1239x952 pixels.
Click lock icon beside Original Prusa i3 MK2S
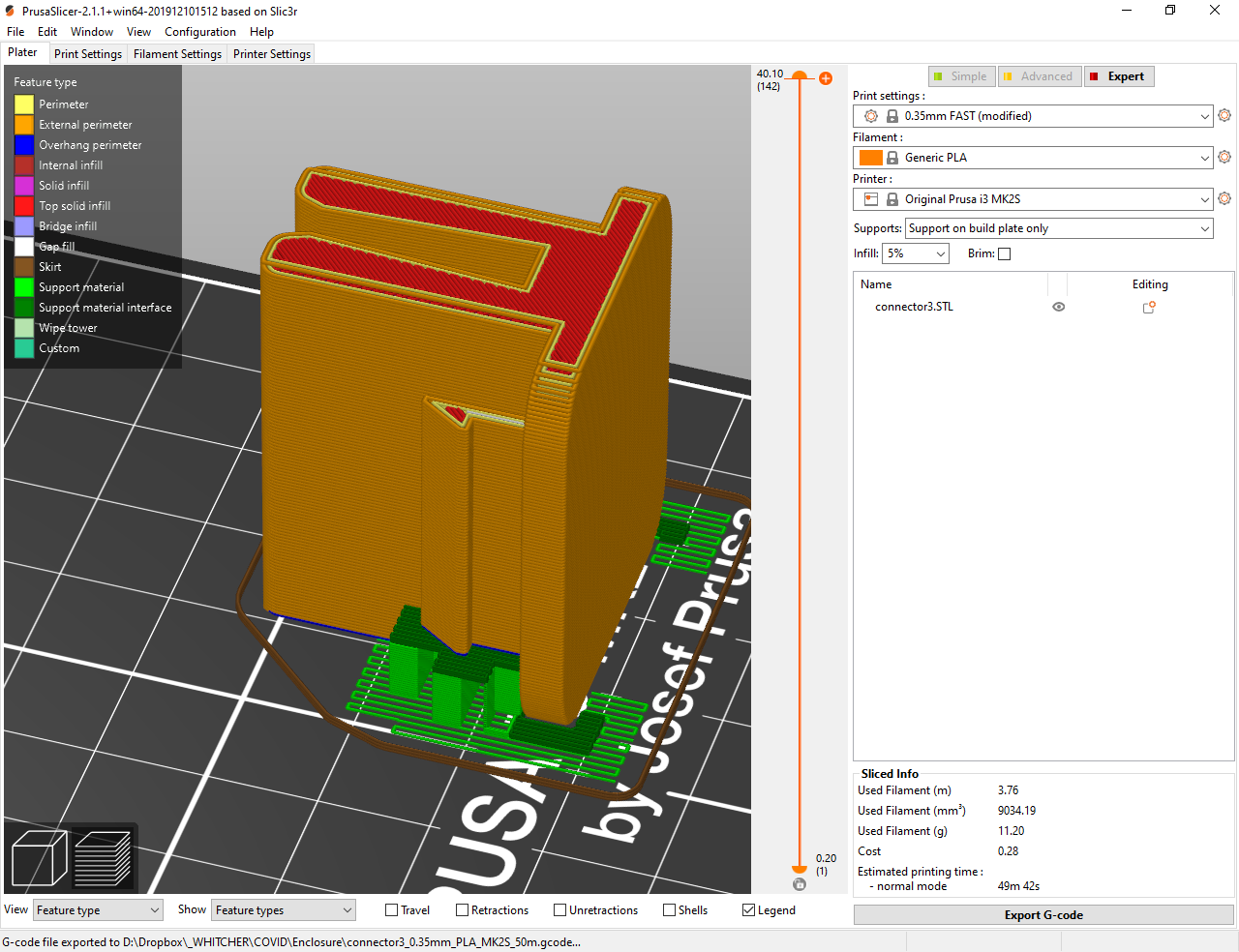(892, 199)
